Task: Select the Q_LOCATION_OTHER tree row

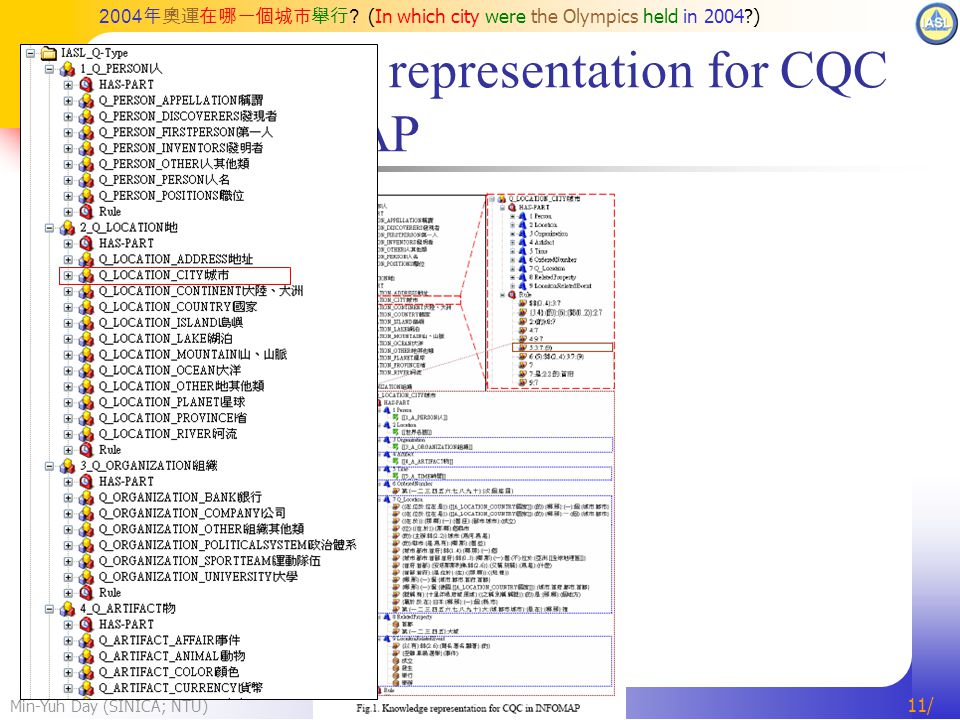Action: 164,387
